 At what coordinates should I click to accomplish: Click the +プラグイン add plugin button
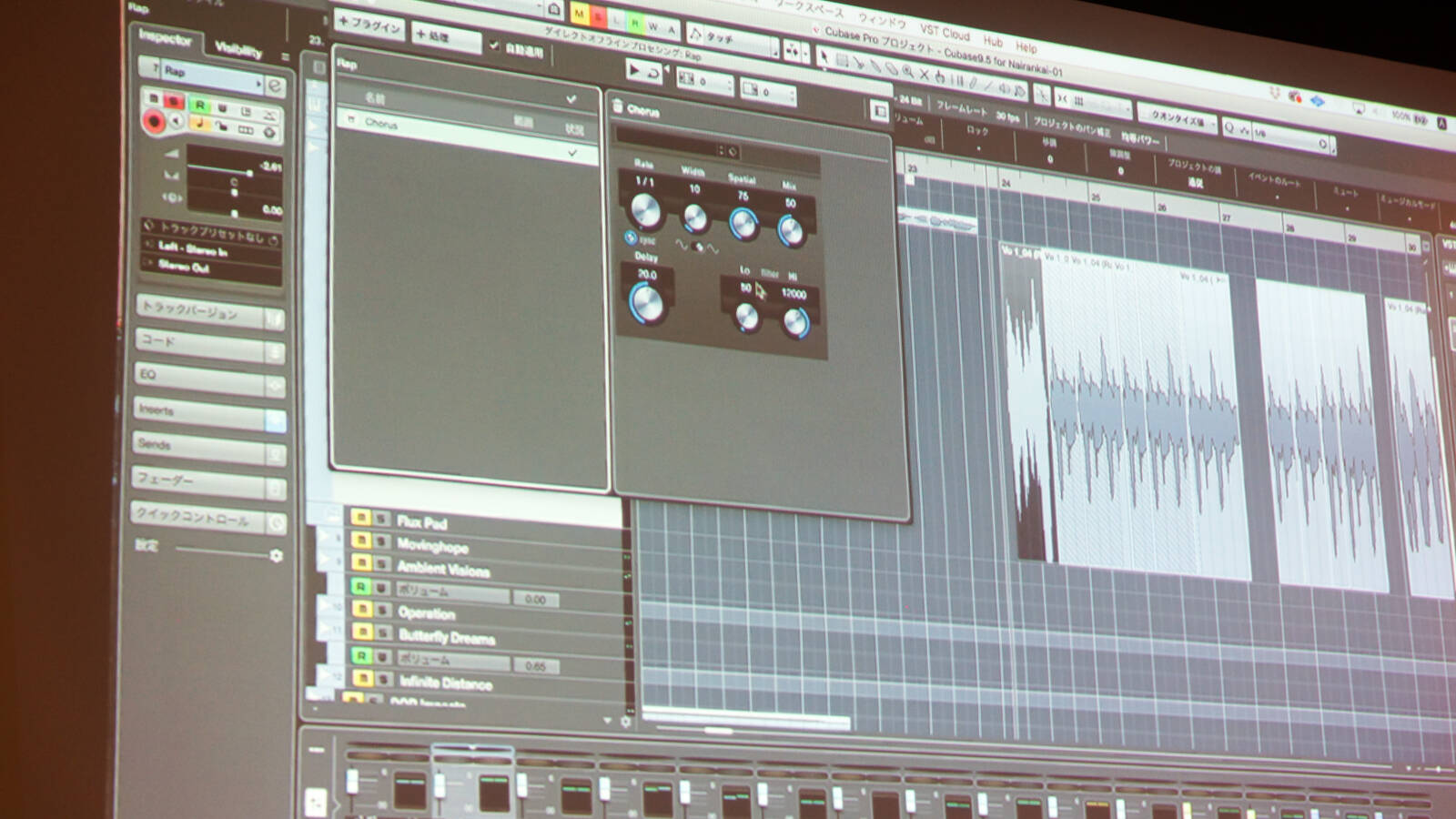click(369, 26)
